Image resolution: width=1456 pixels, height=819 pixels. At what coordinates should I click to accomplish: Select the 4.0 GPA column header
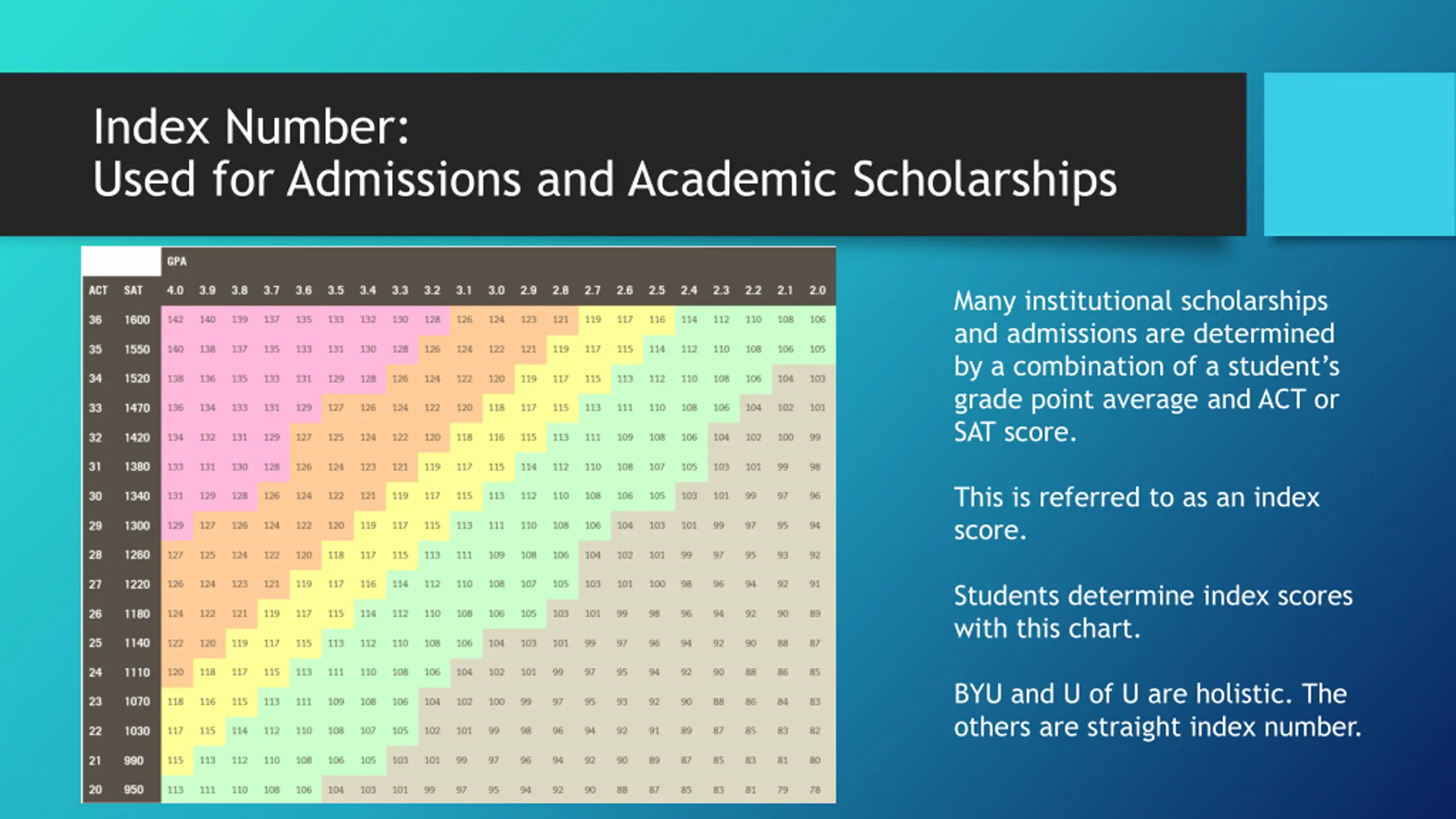pyautogui.click(x=175, y=290)
